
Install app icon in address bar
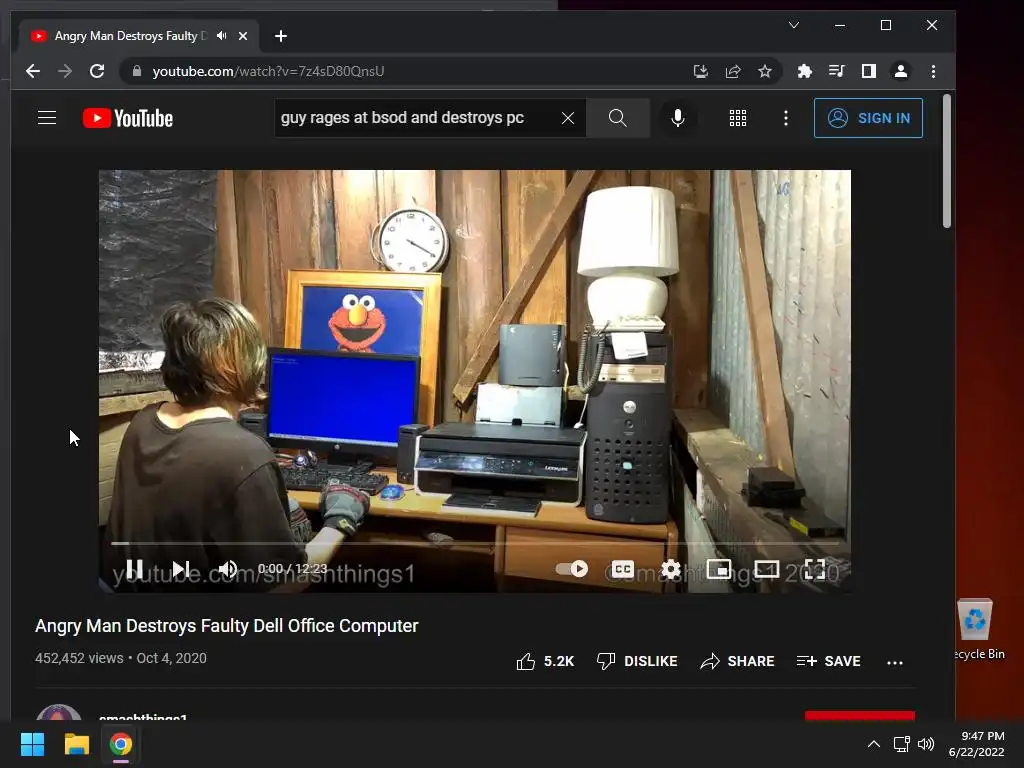(701, 71)
